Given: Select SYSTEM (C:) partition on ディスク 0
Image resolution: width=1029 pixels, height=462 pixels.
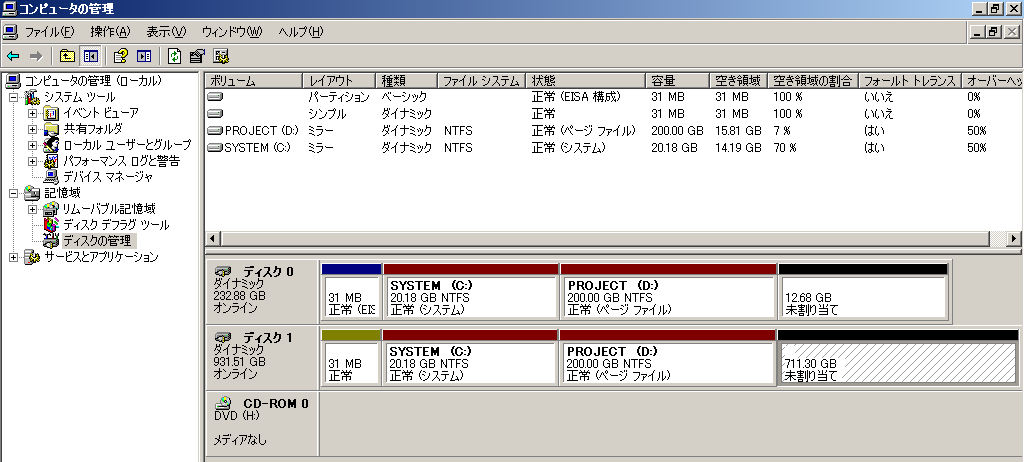Looking at the screenshot, I should (471, 293).
